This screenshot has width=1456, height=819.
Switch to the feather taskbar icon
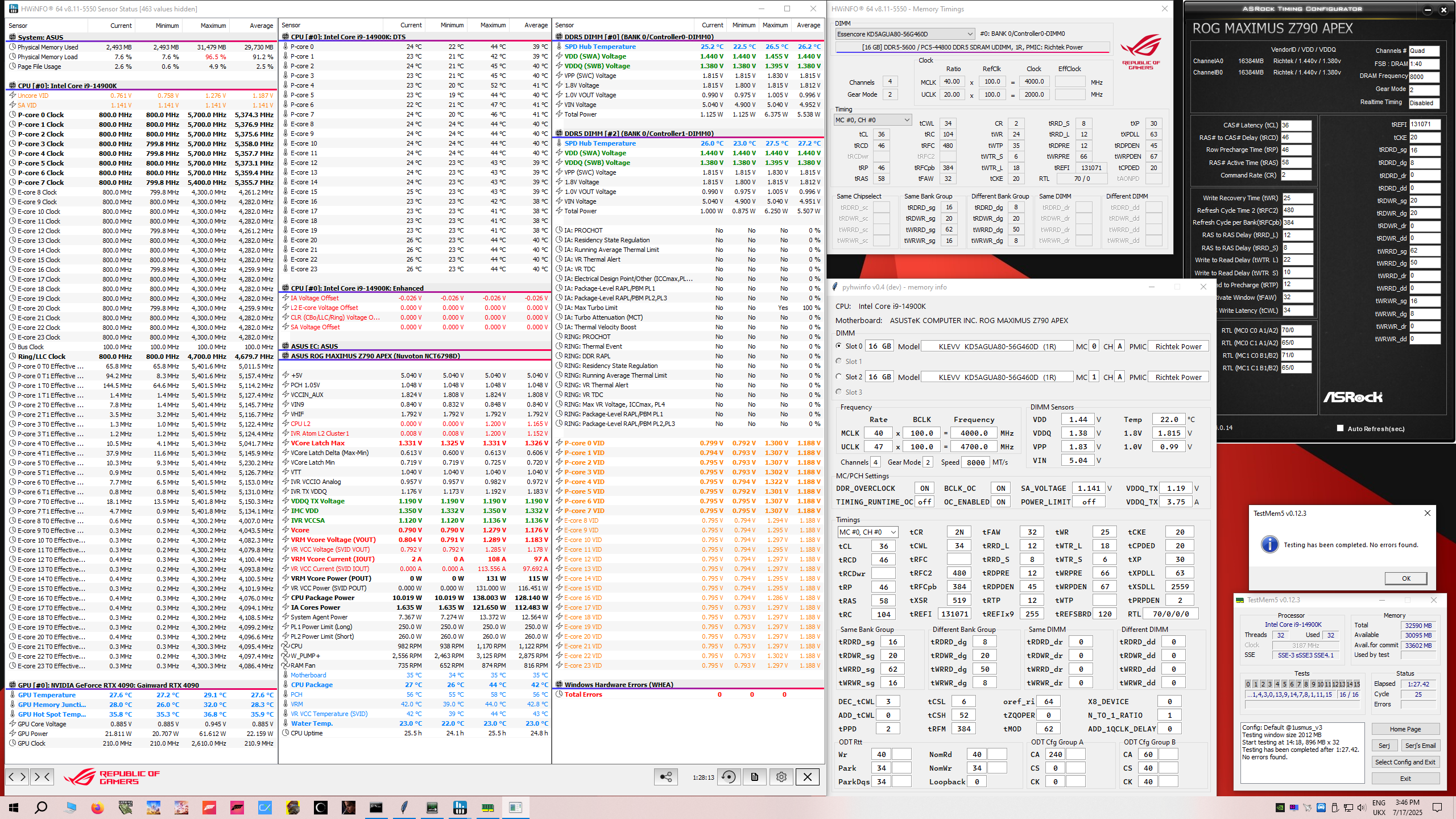tap(404, 808)
